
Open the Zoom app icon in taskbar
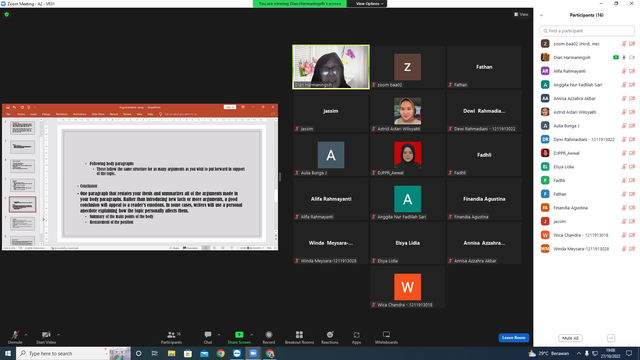[253, 353]
